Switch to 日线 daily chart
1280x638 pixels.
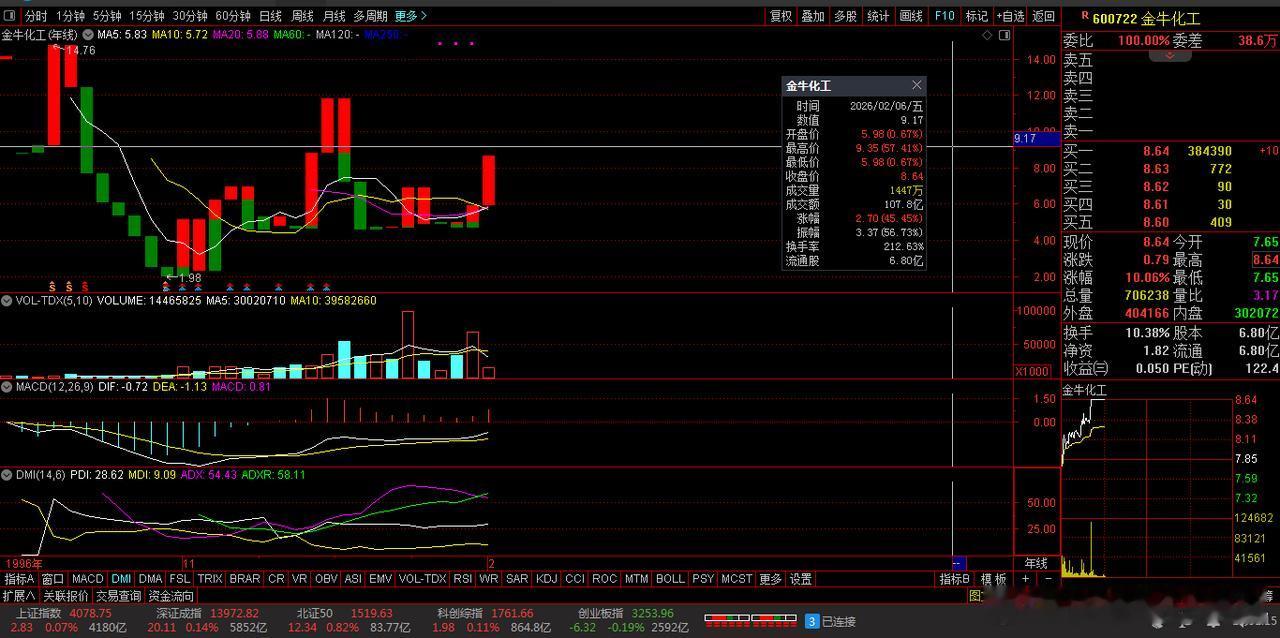(270, 16)
